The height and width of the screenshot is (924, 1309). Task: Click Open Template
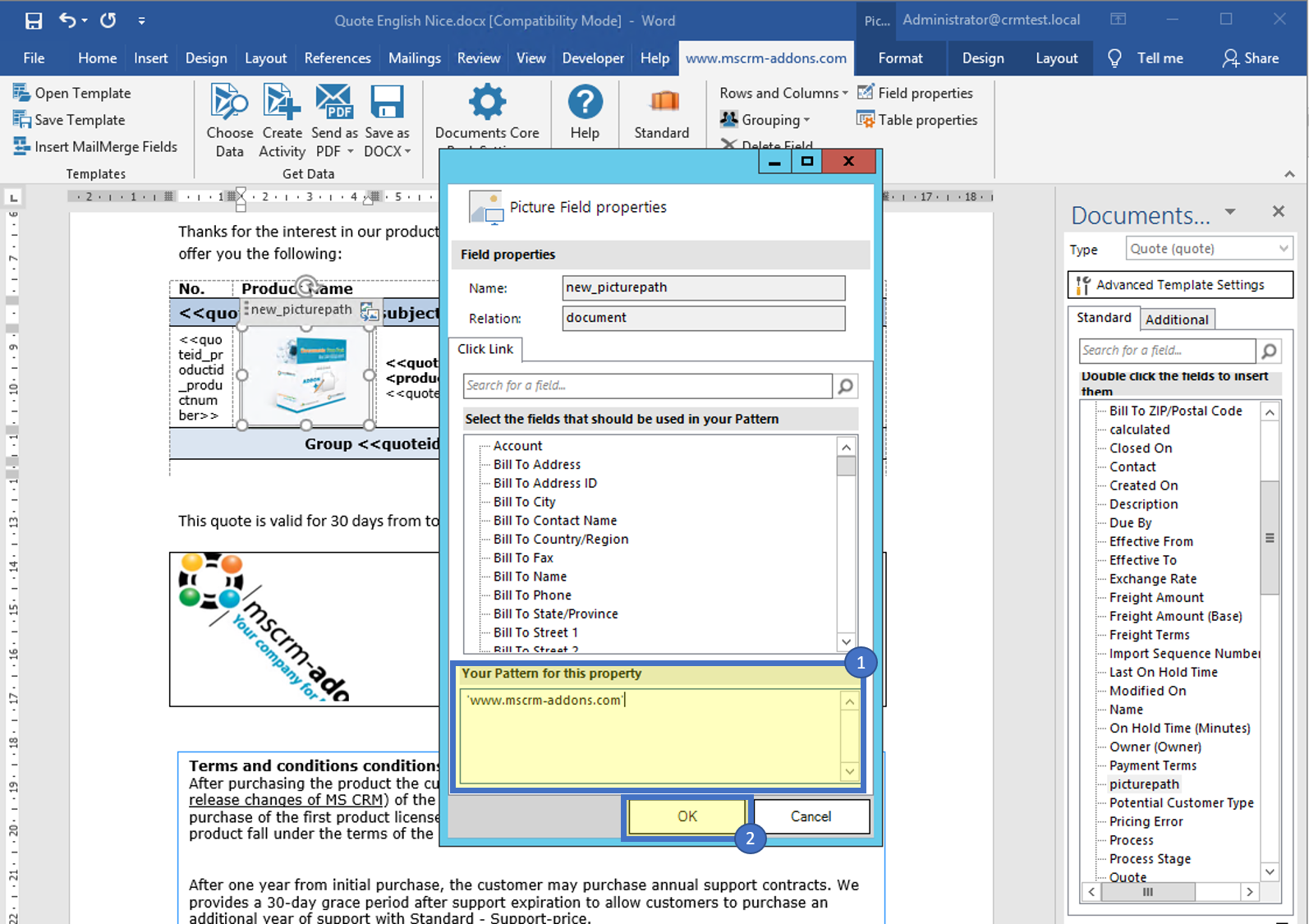(72, 93)
